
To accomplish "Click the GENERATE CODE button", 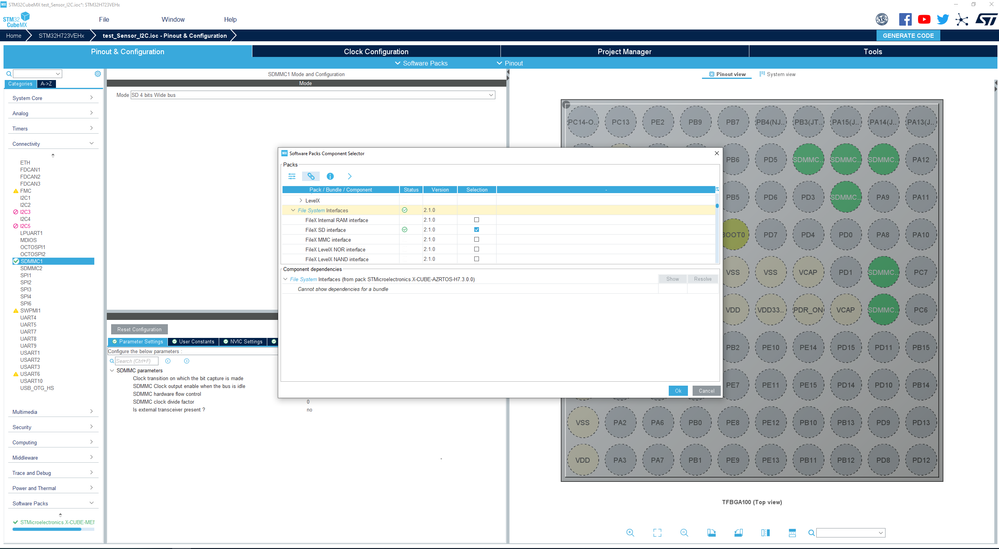I will 908,36.
